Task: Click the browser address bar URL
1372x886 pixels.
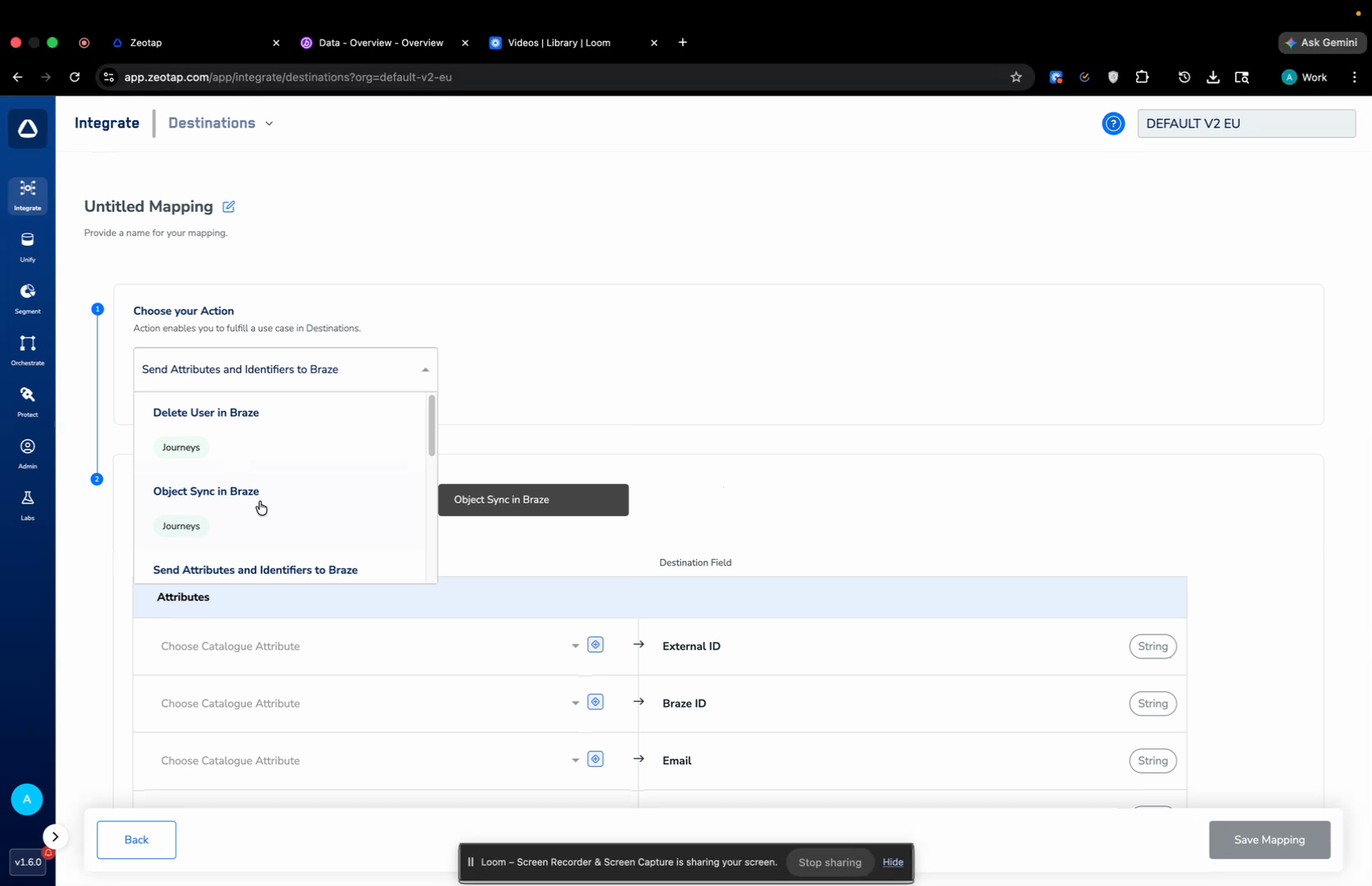Action: [288, 77]
